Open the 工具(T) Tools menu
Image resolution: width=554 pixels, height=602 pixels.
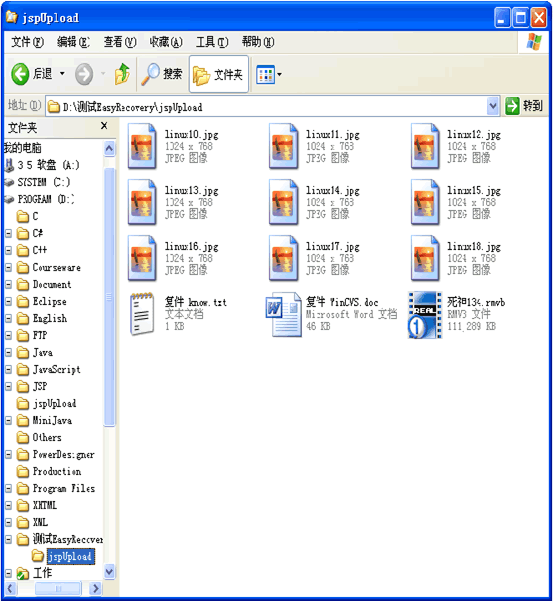(212, 42)
